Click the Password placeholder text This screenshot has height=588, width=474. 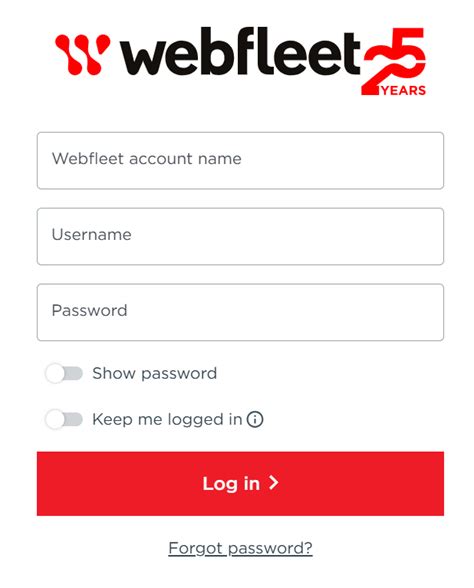point(90,310)
